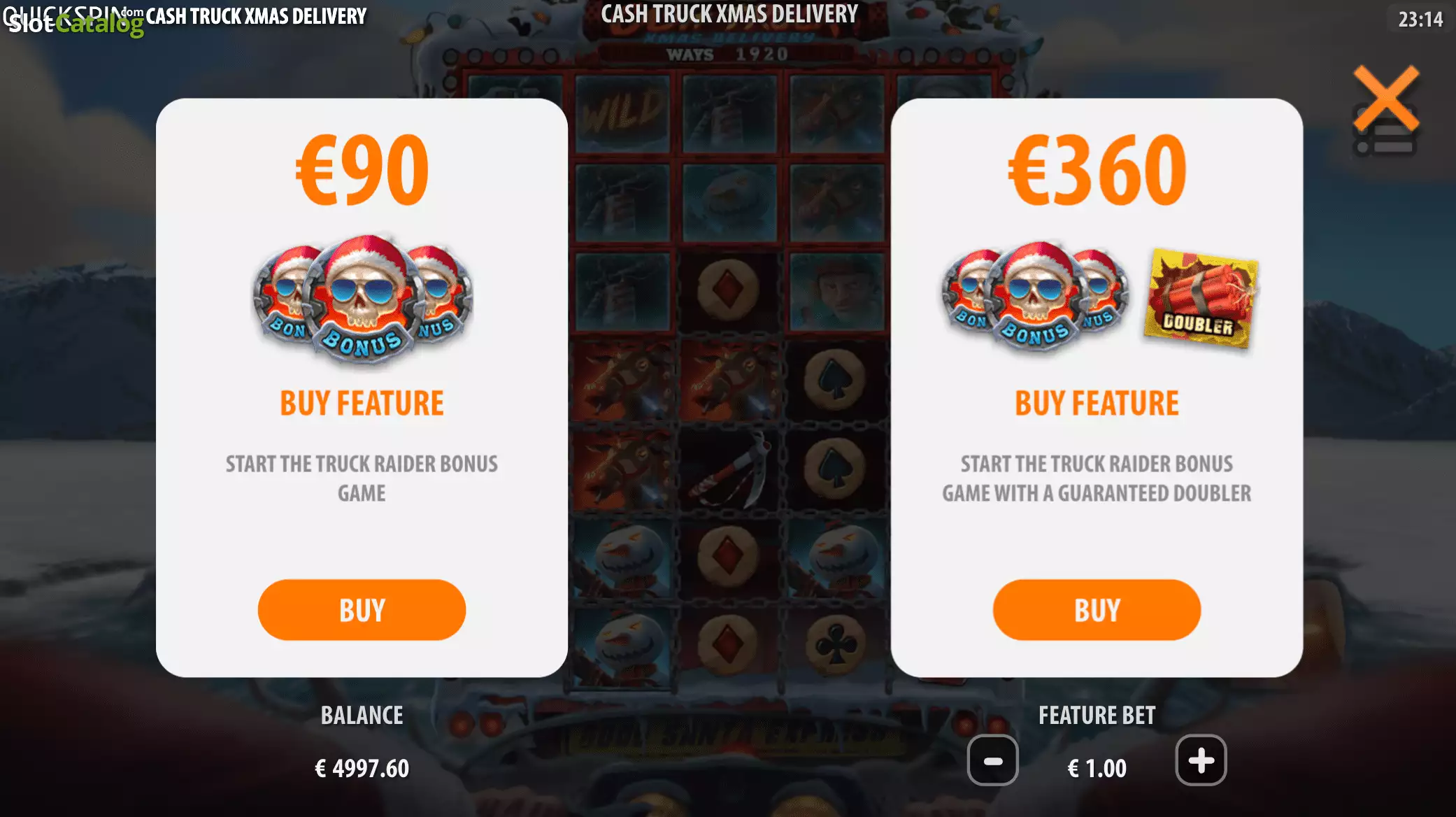
Task: Click the €90 price heading
Action: click(362, 170)
